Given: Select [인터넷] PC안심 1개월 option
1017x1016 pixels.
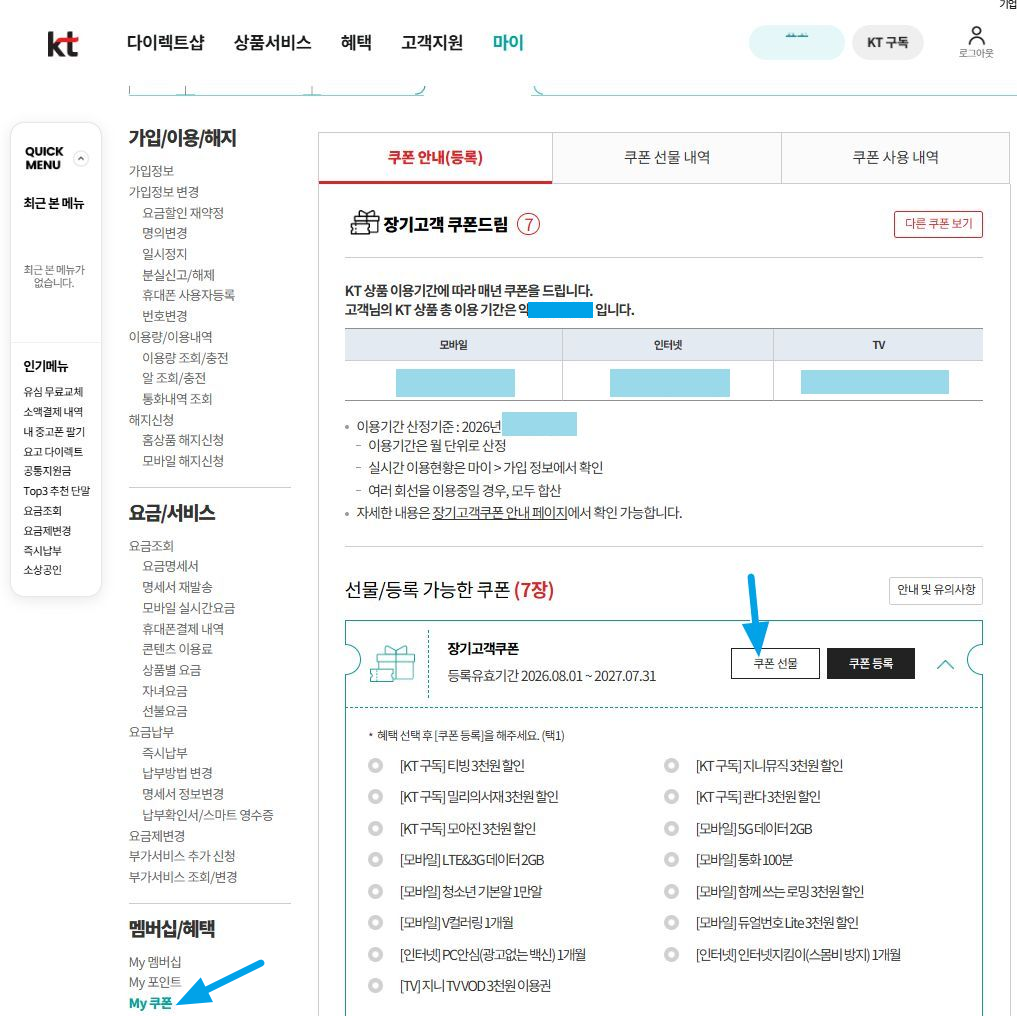Looking at the screenshot, I should coord(376,954).
